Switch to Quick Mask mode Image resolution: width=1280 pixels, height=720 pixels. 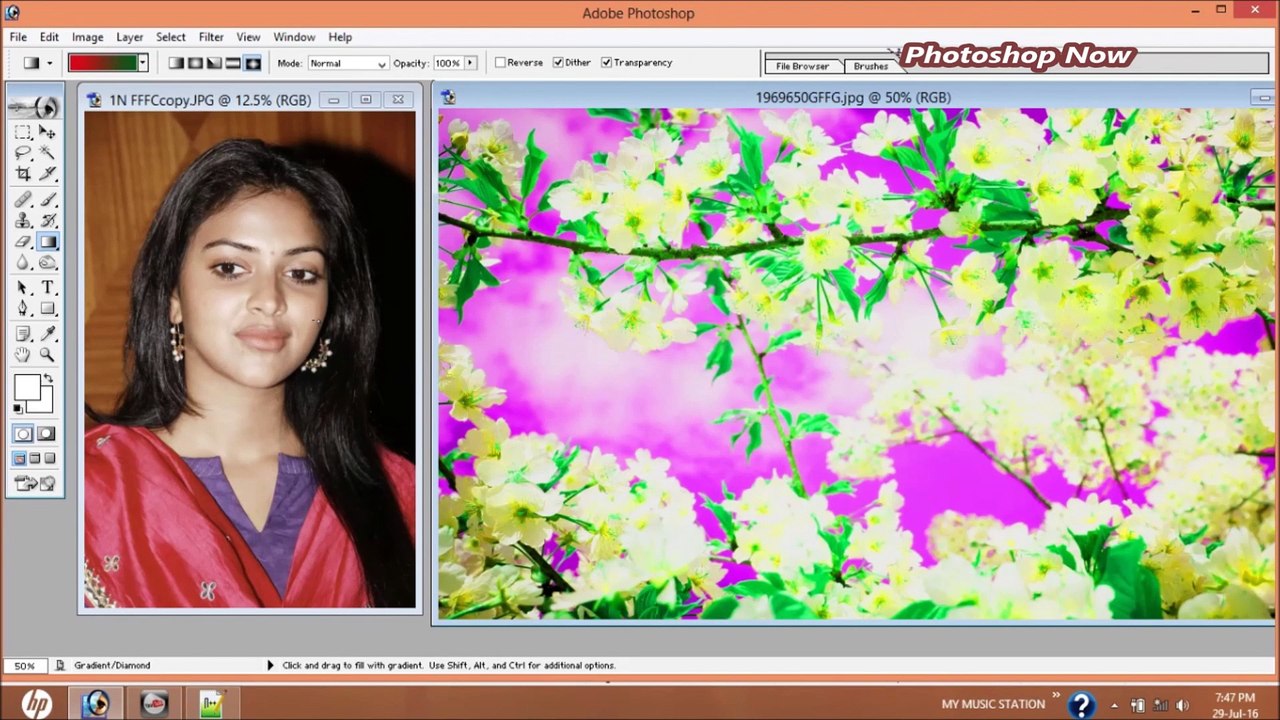coord(47,433)
